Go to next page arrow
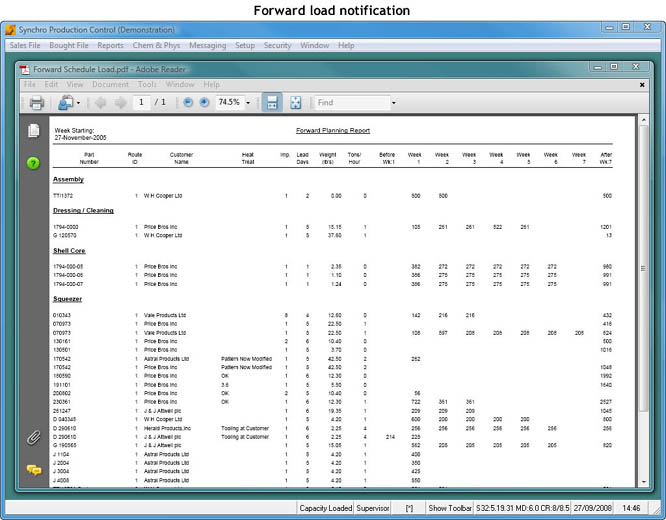The image size is (666, 520). 121,102
